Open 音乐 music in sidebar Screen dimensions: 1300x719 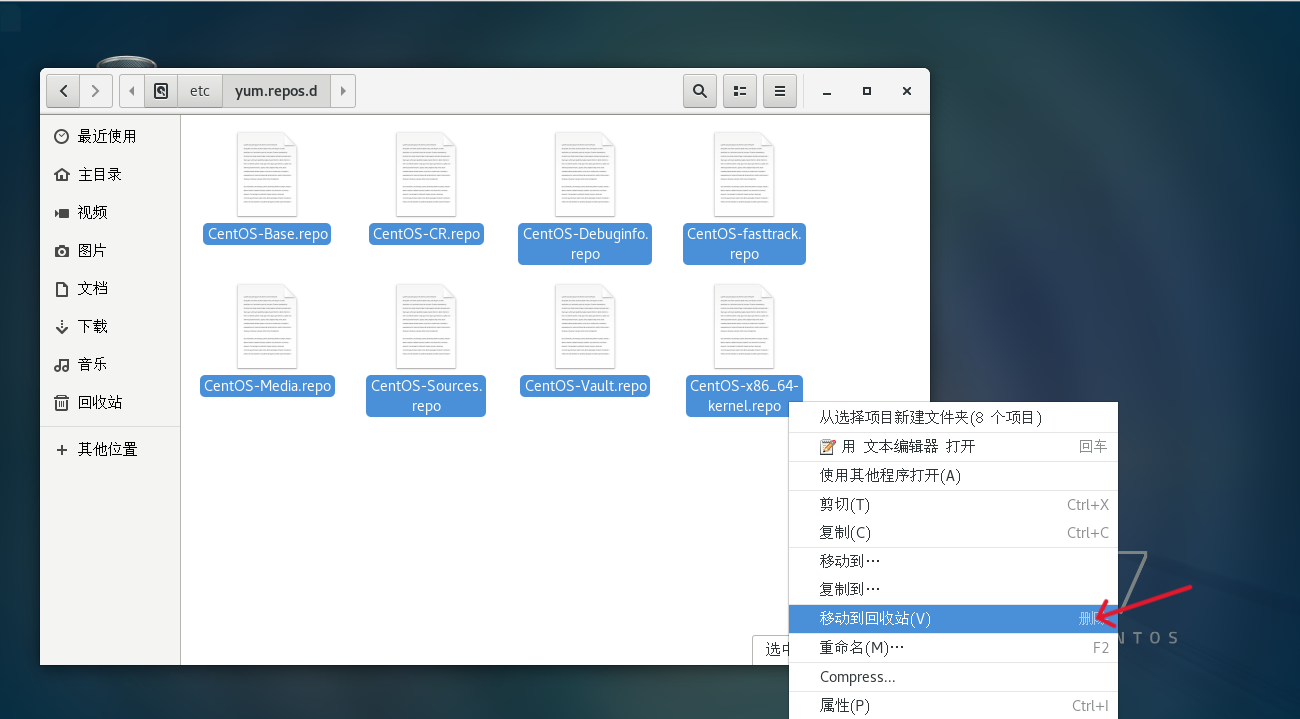pyautogui.click(x=110, y=364)
